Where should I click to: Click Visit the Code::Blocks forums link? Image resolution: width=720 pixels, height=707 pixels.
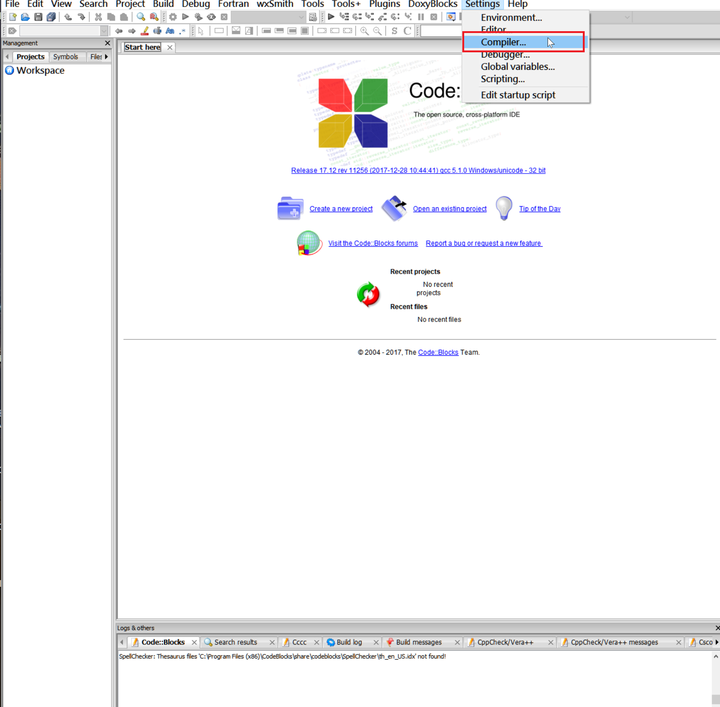[x=373, y=243]
